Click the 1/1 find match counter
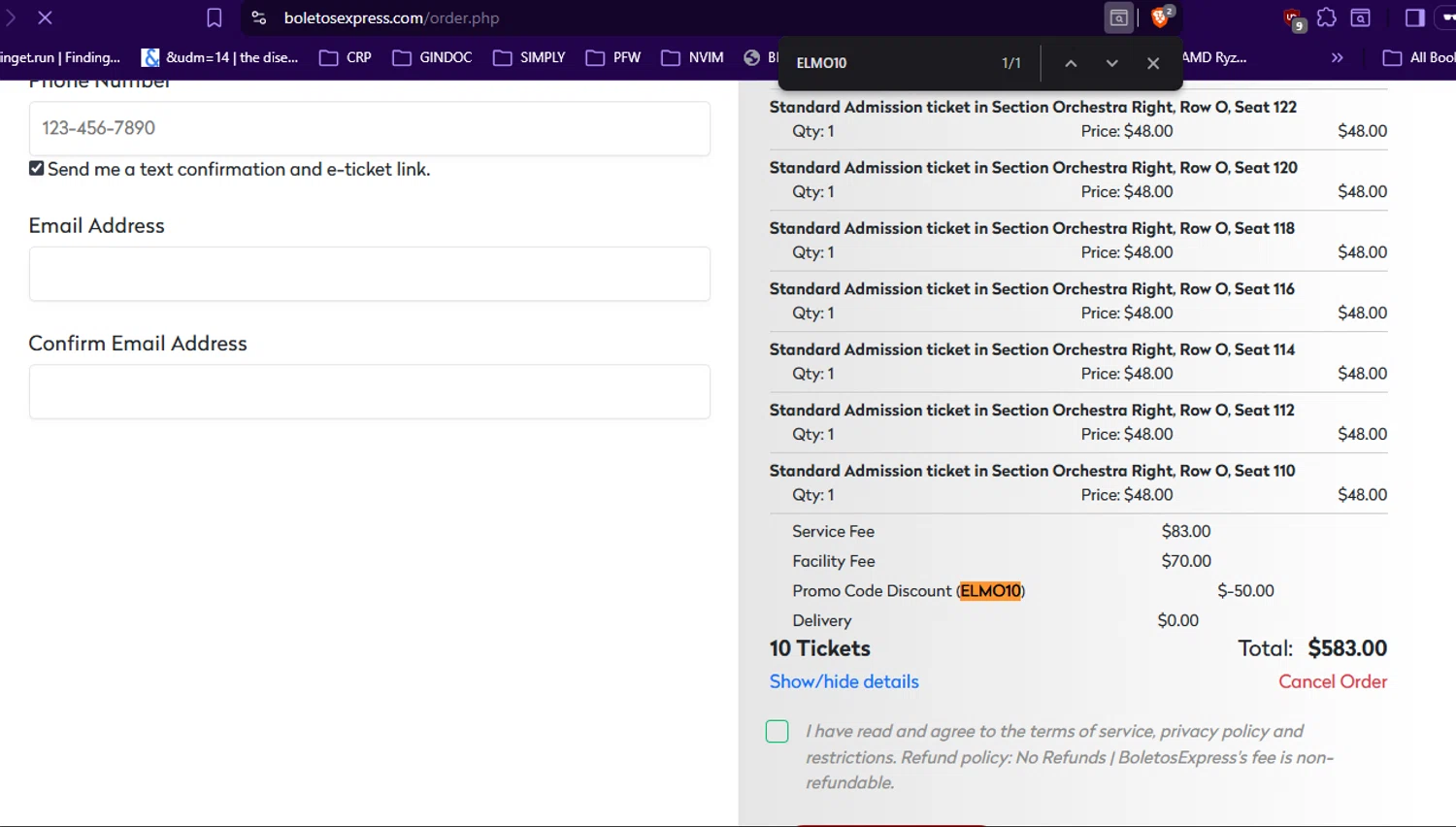The width and height of the screenshot is (1456, 827). pos(1011,63)
